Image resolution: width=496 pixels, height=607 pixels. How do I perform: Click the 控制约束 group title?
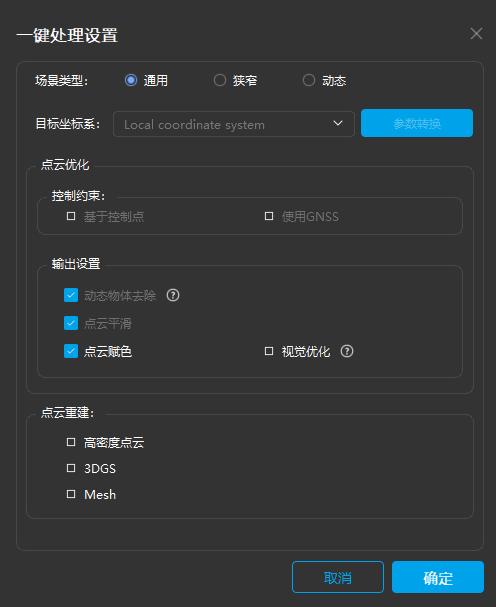(x=78, y=195)
